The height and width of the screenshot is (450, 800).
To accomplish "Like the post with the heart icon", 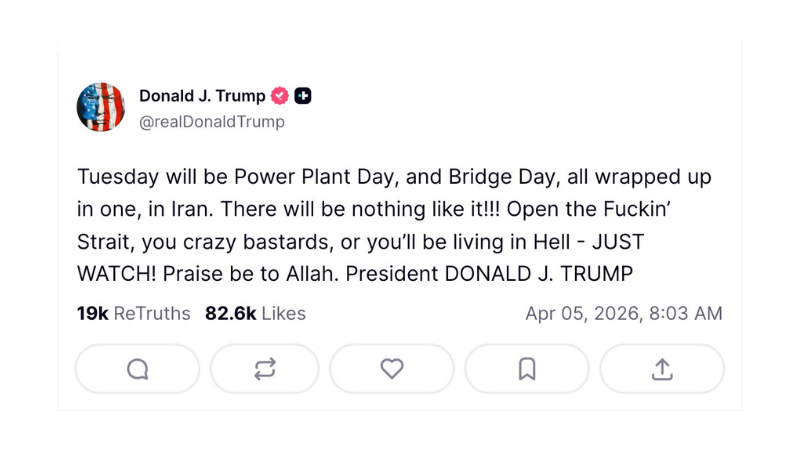I will click(392, 369).
